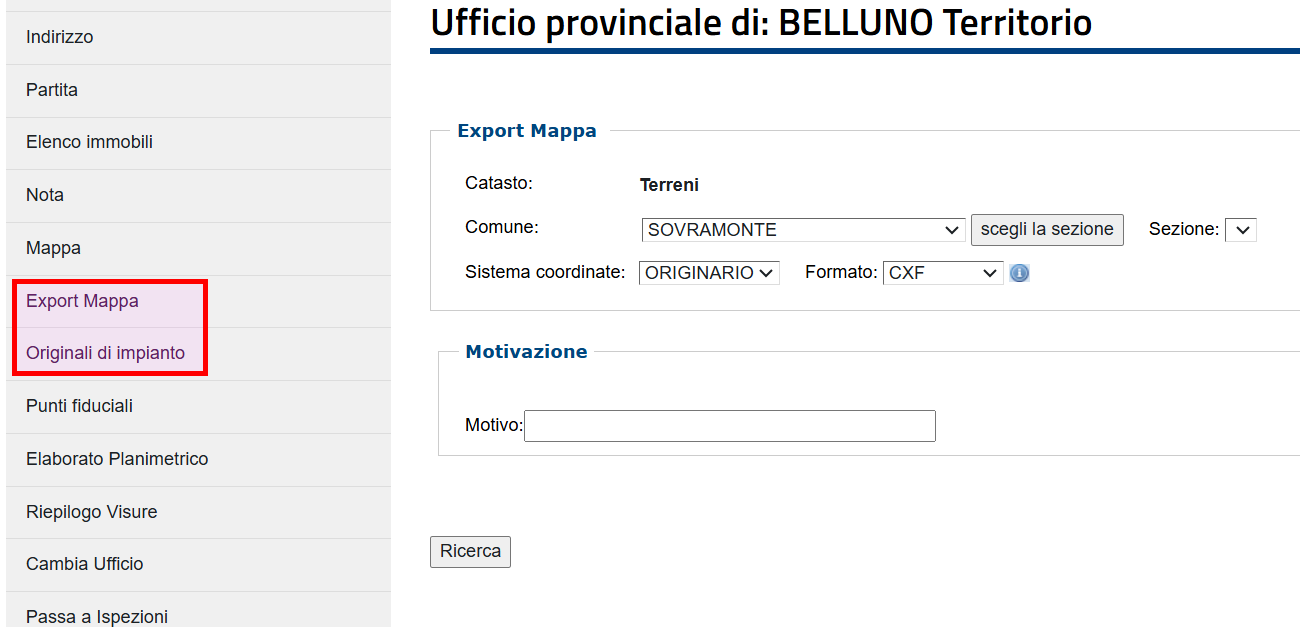
Task: Click the Ricerca button
Action: tap(470, 552)
